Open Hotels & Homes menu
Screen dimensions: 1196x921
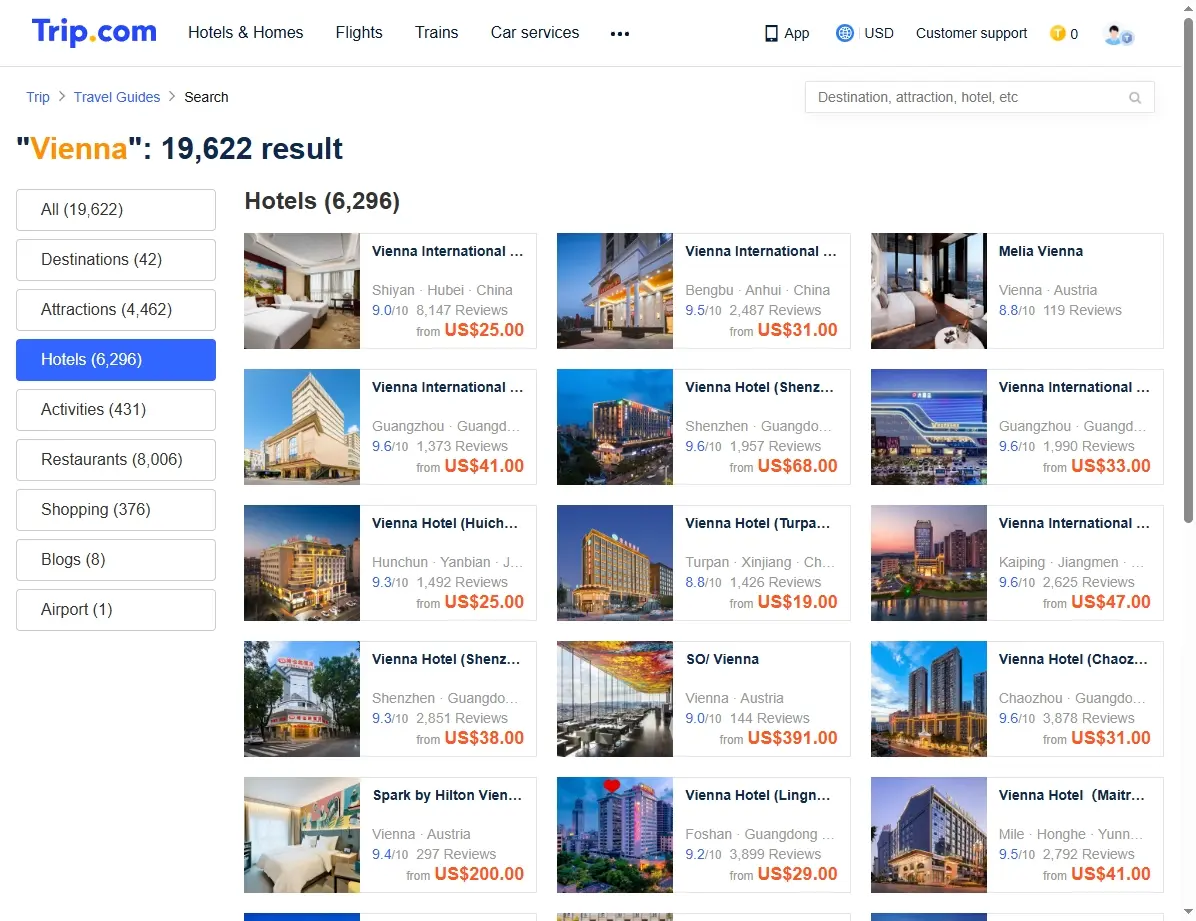click(246, 33)
